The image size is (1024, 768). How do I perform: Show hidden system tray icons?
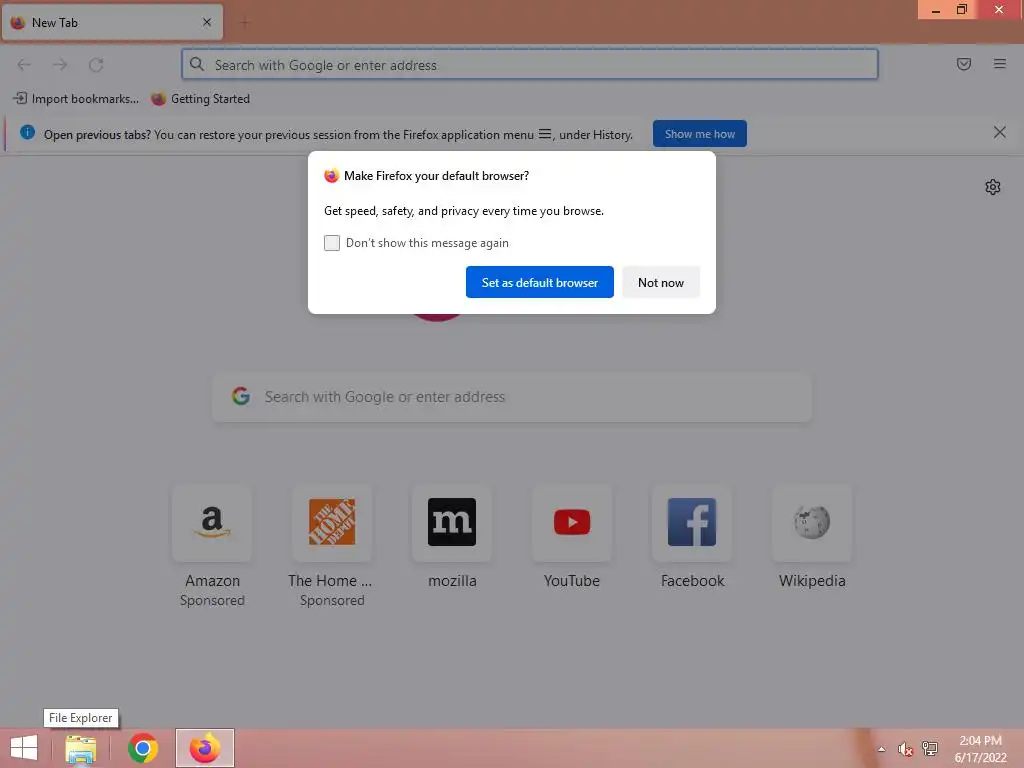(882, 749)
